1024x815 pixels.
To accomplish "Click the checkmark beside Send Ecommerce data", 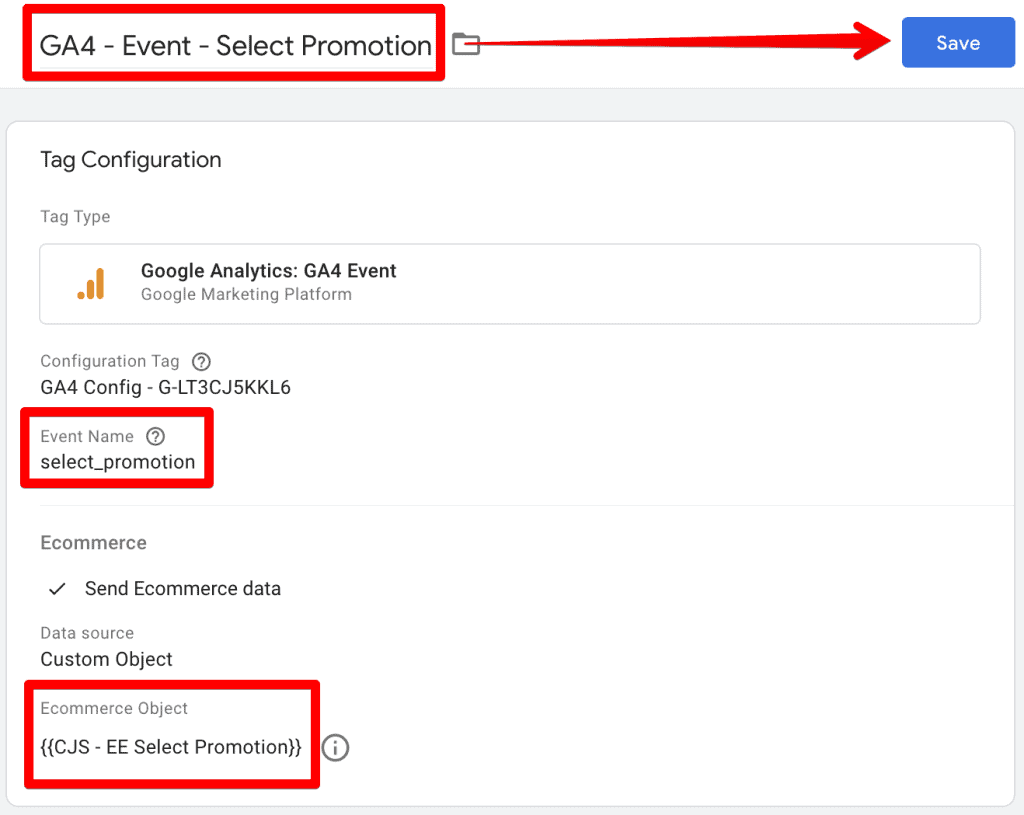I will (x=57, y=589).
